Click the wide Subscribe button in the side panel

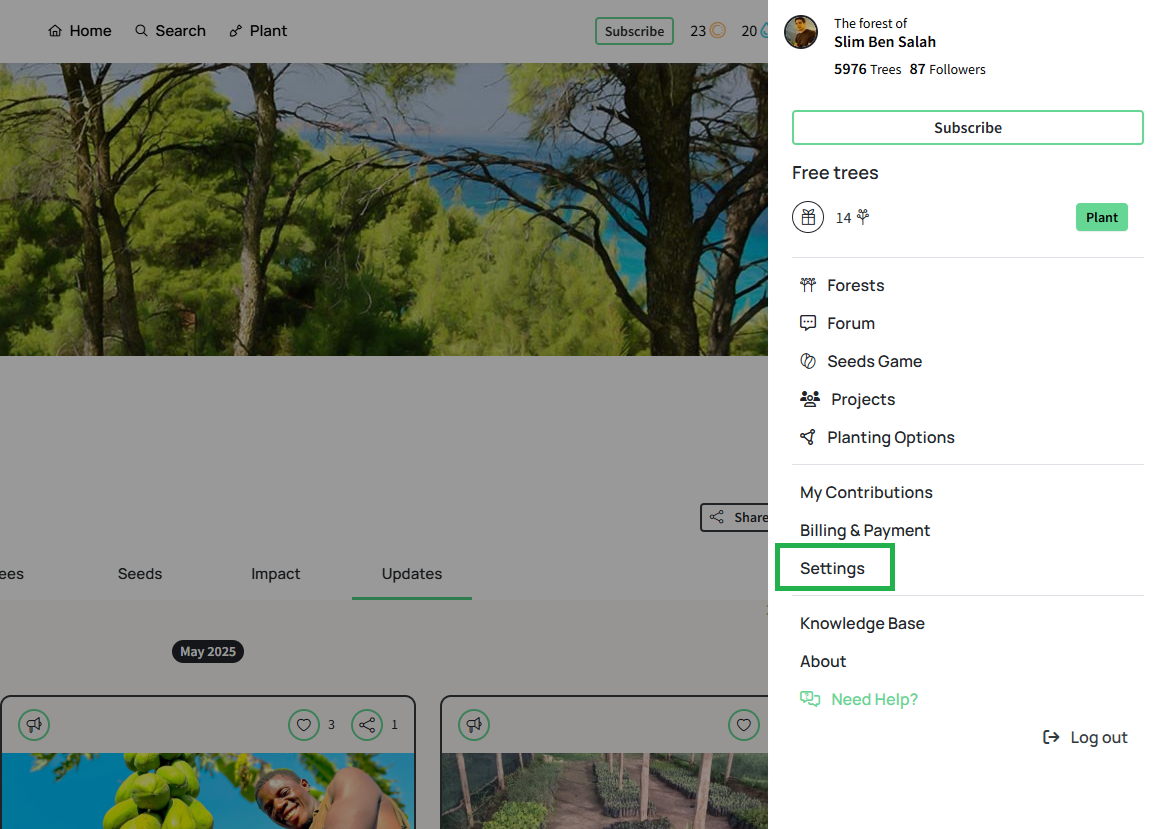pyautogui.click(x=967, y=128)
